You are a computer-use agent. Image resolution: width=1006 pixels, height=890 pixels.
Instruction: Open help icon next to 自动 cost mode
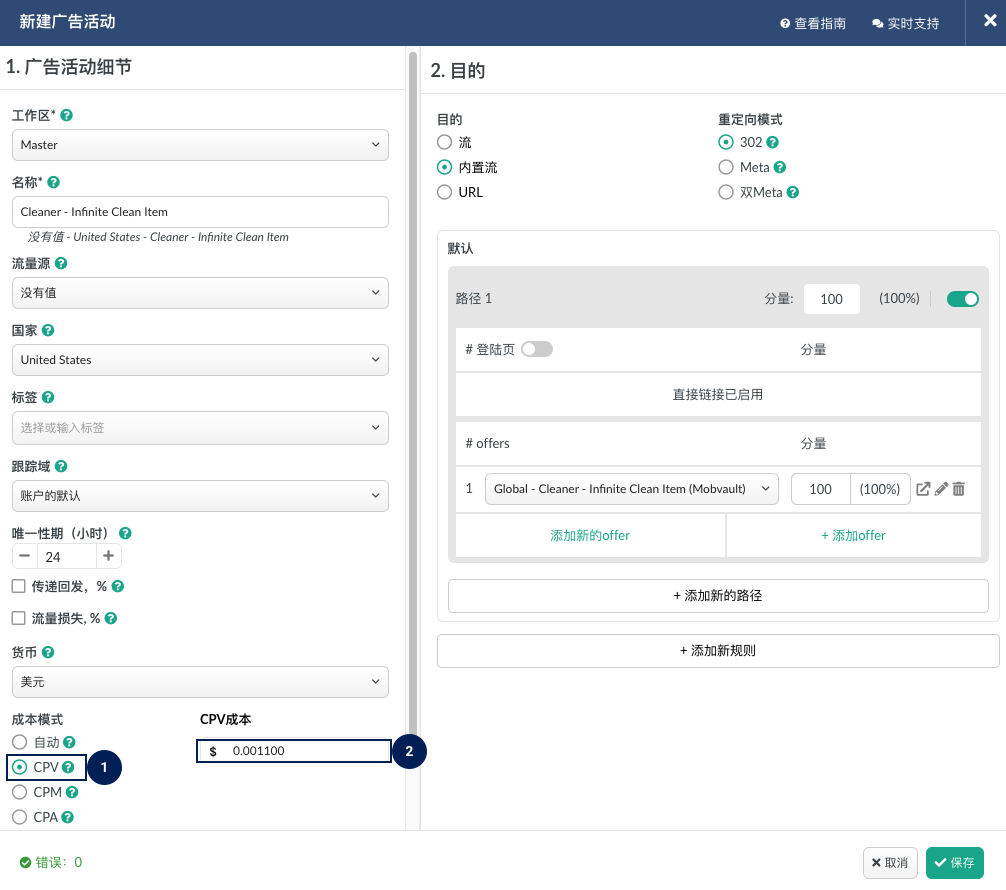[69, 742]
